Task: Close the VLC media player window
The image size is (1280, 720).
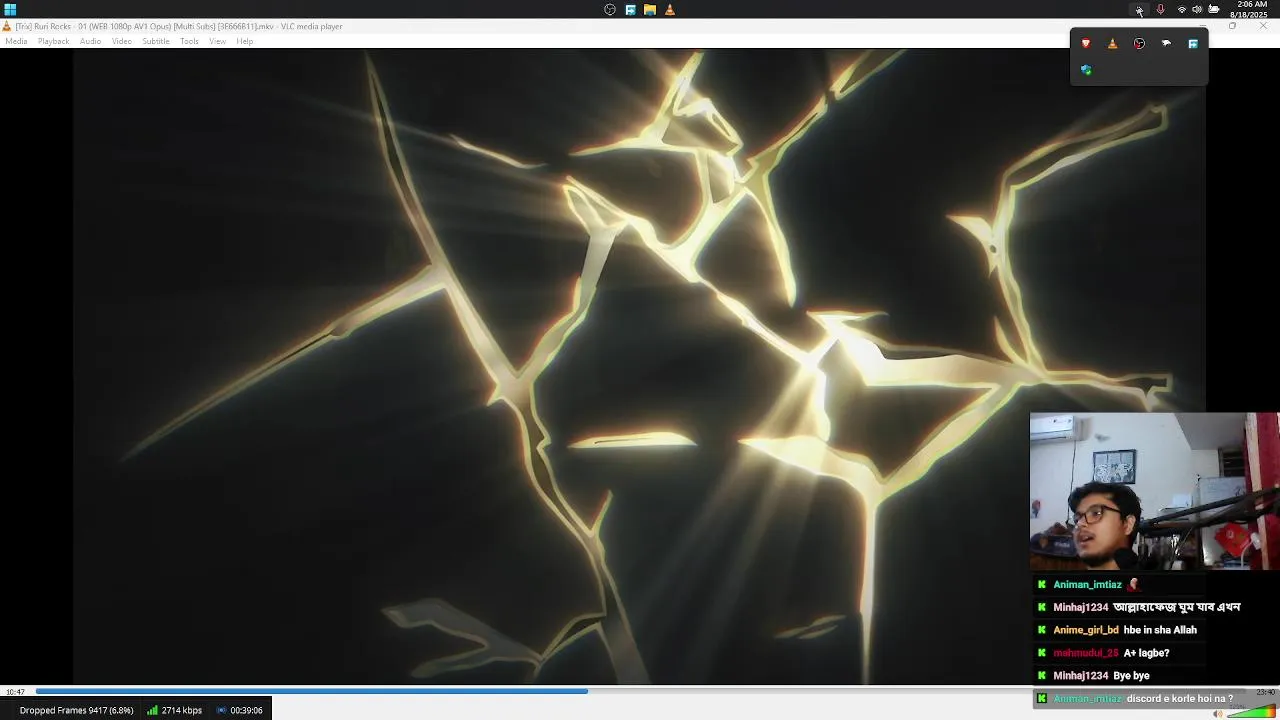Action: coord(1263,26)
